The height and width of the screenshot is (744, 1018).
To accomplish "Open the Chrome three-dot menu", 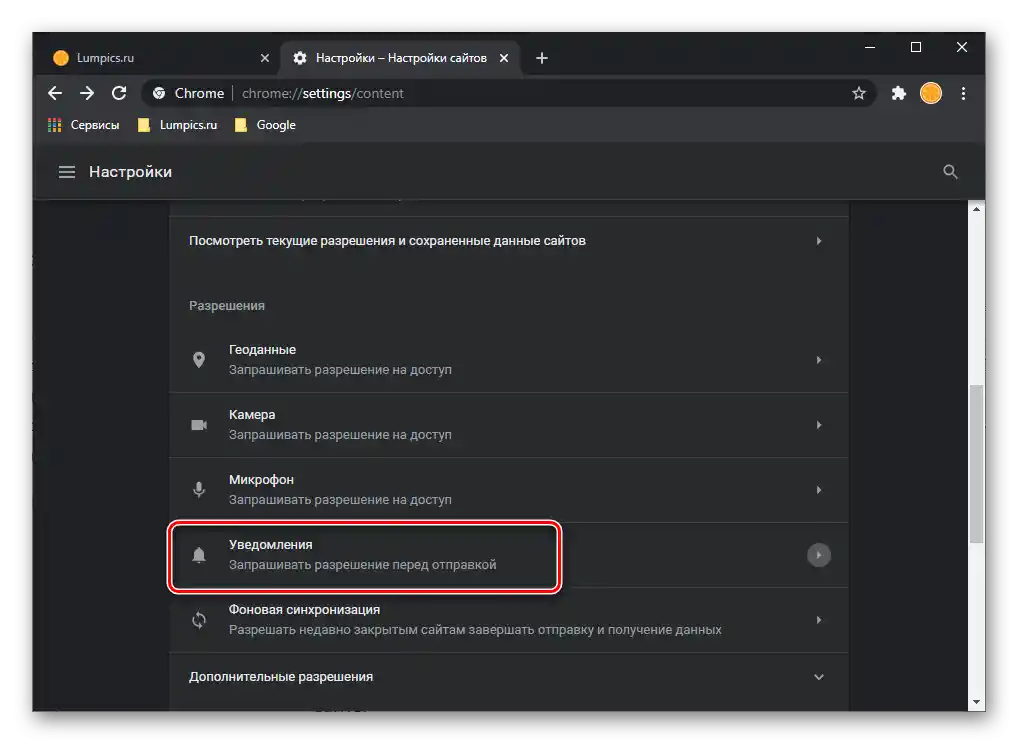I will click(x=963, y=93).
